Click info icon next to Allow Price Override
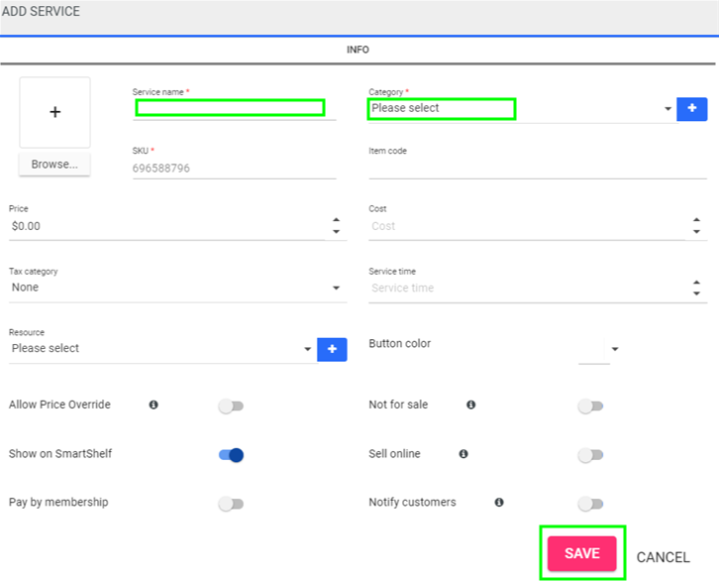This screenshot has height=586, width=719. click(153, 405)
